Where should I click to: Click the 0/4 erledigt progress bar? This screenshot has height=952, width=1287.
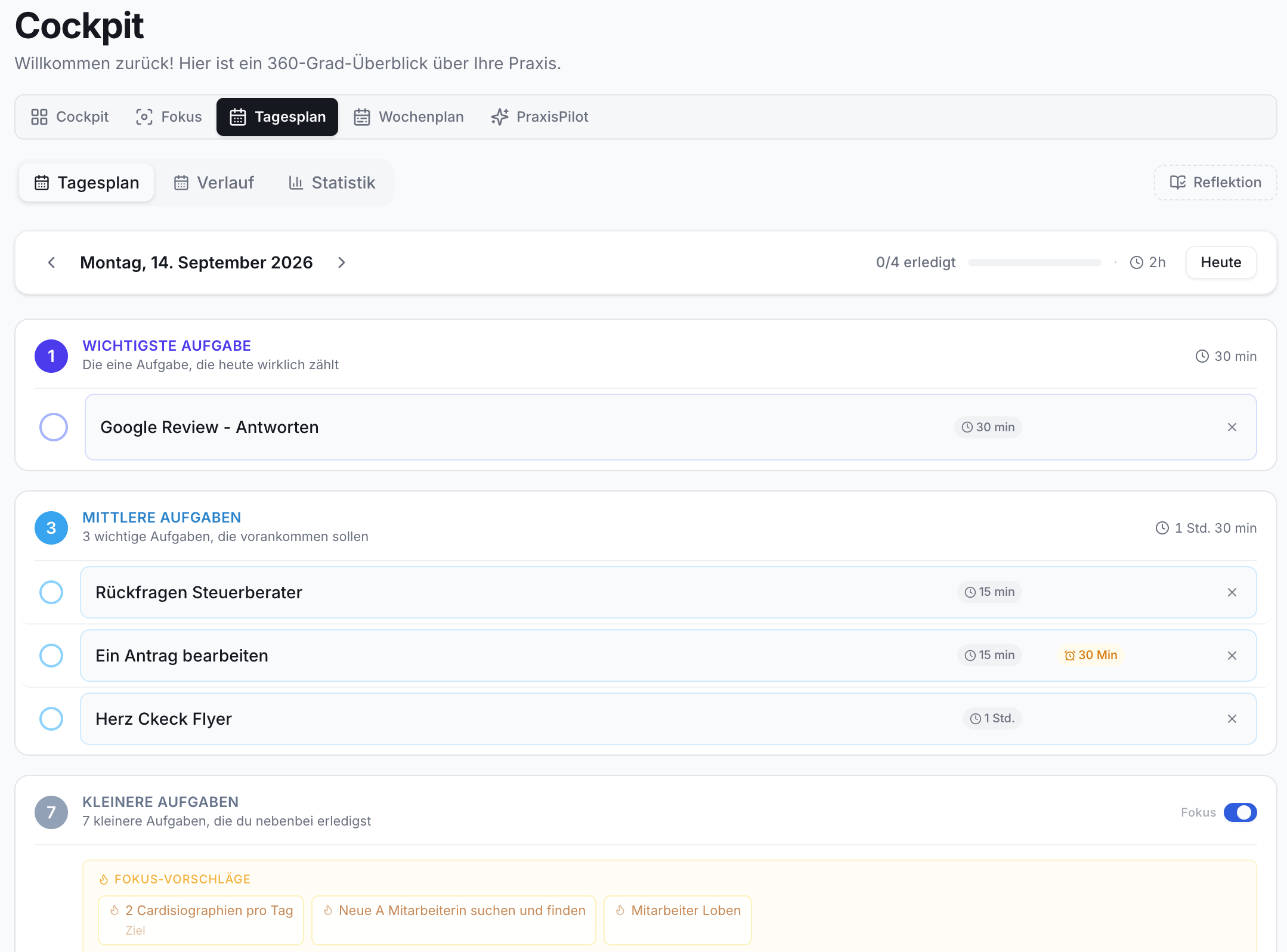[1034, 262]
